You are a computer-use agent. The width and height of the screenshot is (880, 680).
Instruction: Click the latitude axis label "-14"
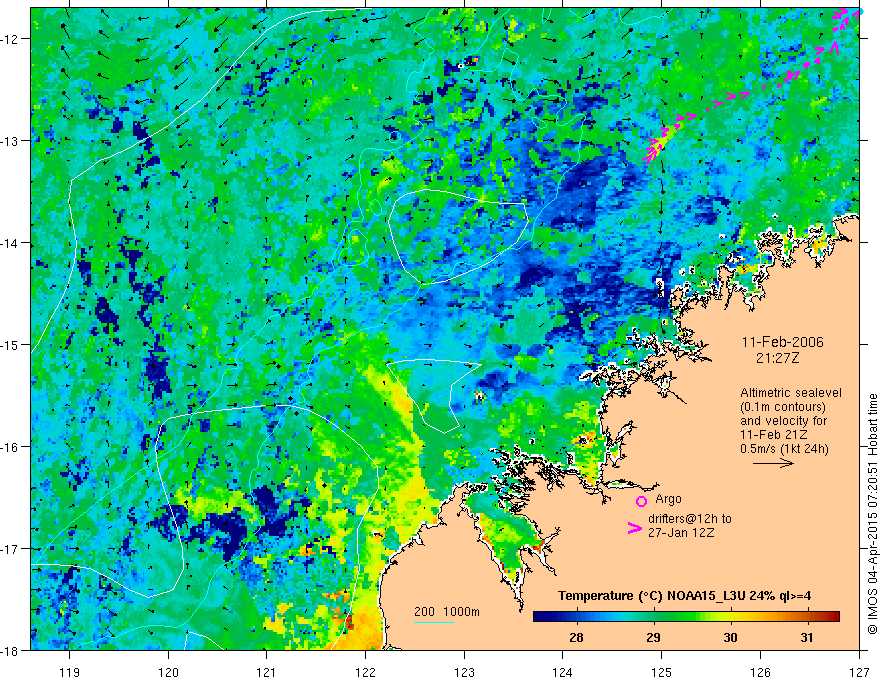coord(10,243)
